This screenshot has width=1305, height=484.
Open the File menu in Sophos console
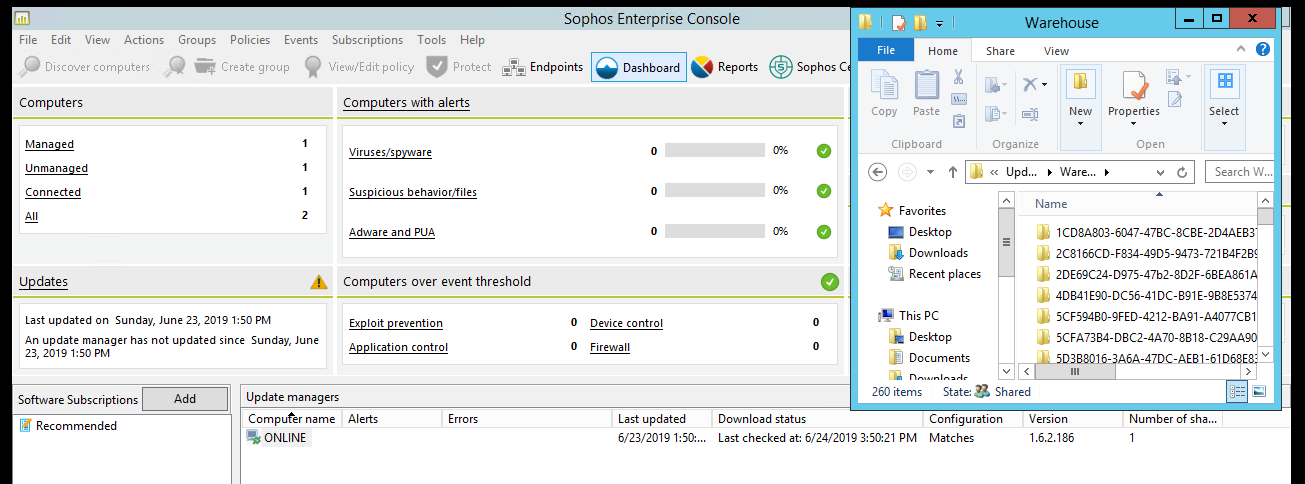tap(28, 40)
